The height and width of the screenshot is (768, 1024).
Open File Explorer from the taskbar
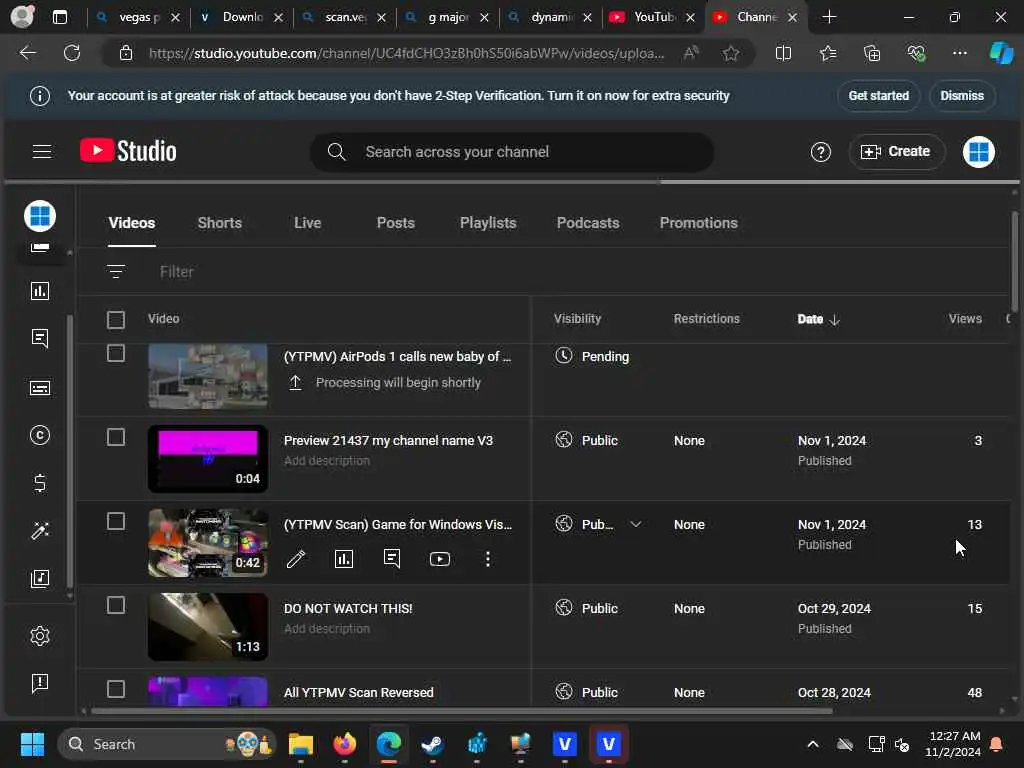click(301, 744)
